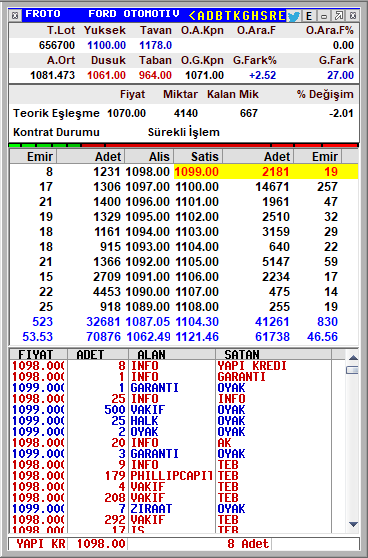Click the weighted average bid value 1087.05
Image resolution: width=368 pixels, height=558 pixels.
point(148,322)
